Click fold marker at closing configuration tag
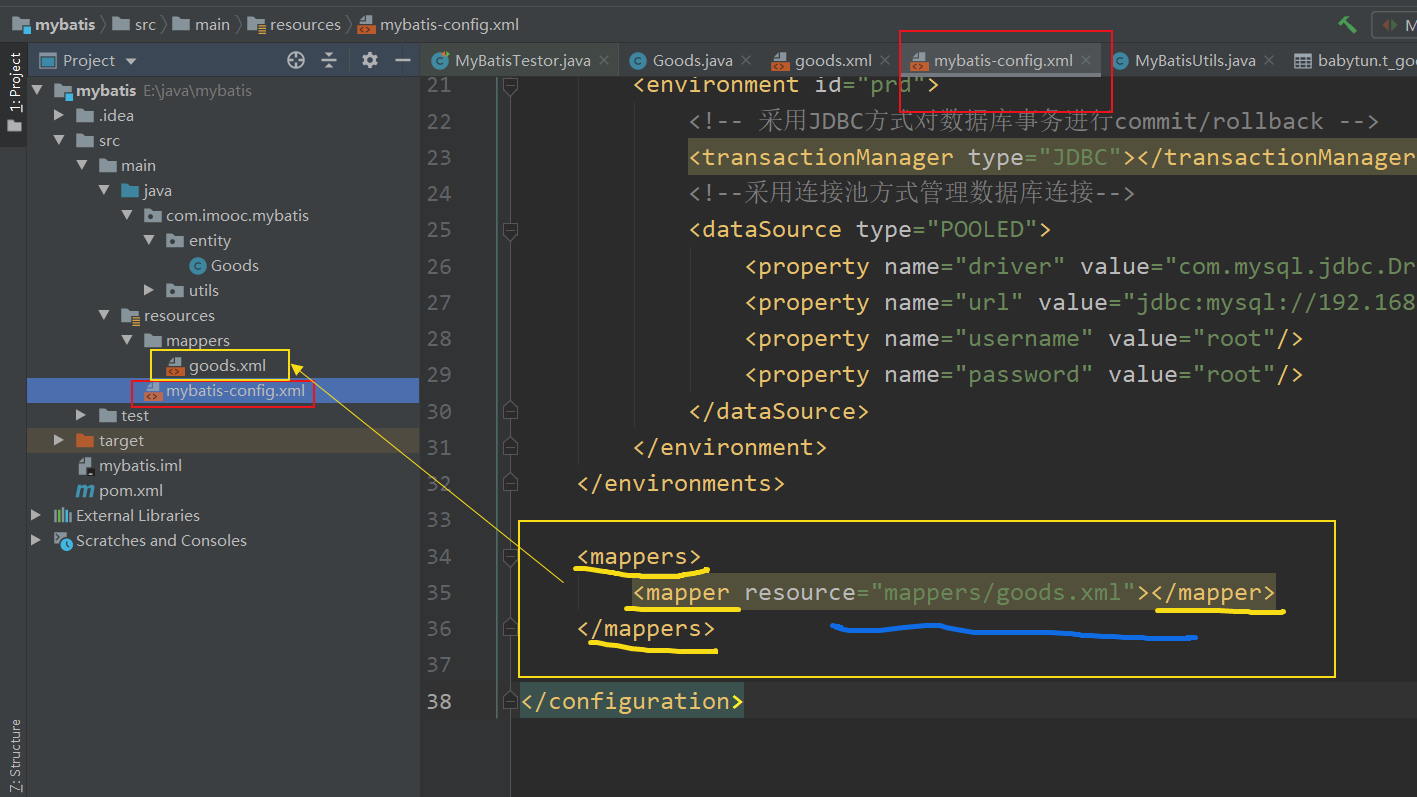The width and height of the screenshot is (1417, 797). pyautogui.click(x=510, y=702)
